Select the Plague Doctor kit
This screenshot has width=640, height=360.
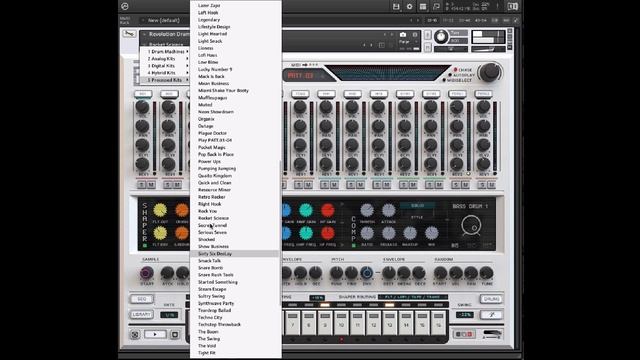235,133
